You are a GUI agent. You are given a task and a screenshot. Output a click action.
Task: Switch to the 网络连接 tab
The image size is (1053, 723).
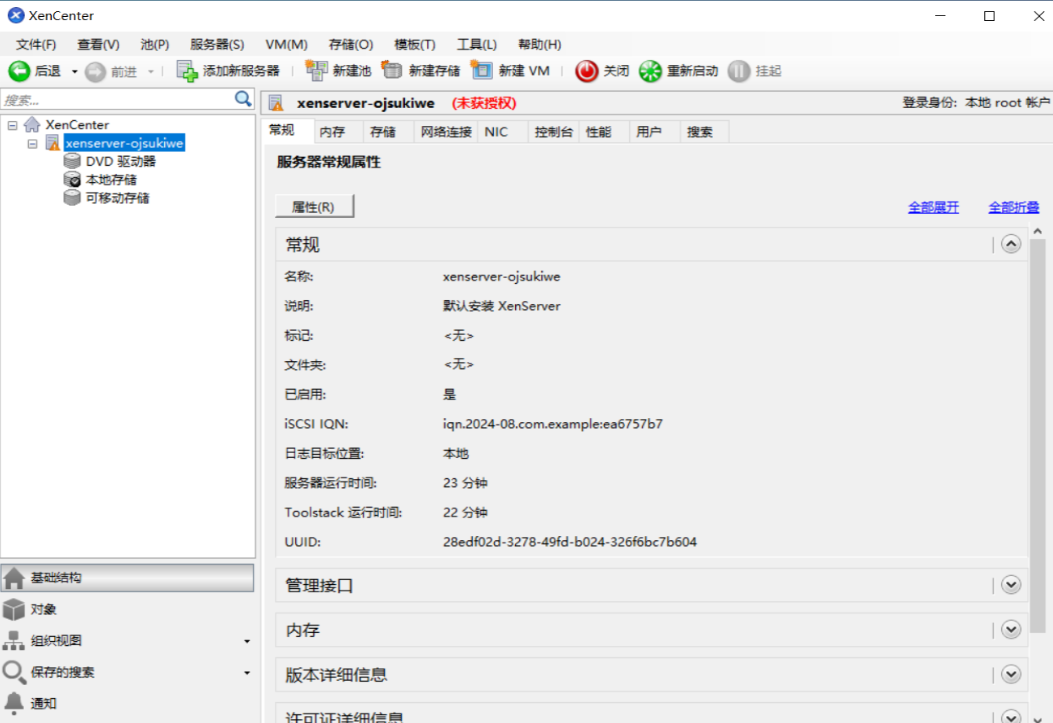click(446, 132)
